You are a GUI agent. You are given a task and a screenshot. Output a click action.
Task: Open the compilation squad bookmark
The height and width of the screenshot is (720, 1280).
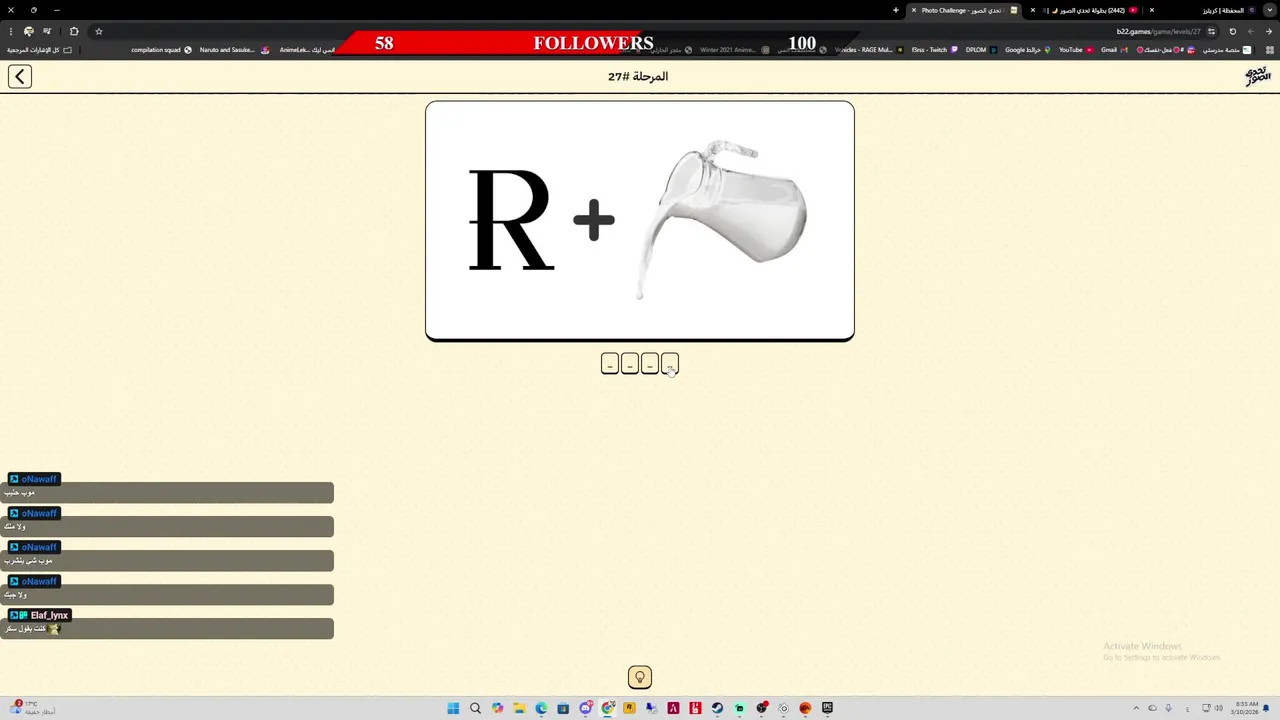coord(161,50)
